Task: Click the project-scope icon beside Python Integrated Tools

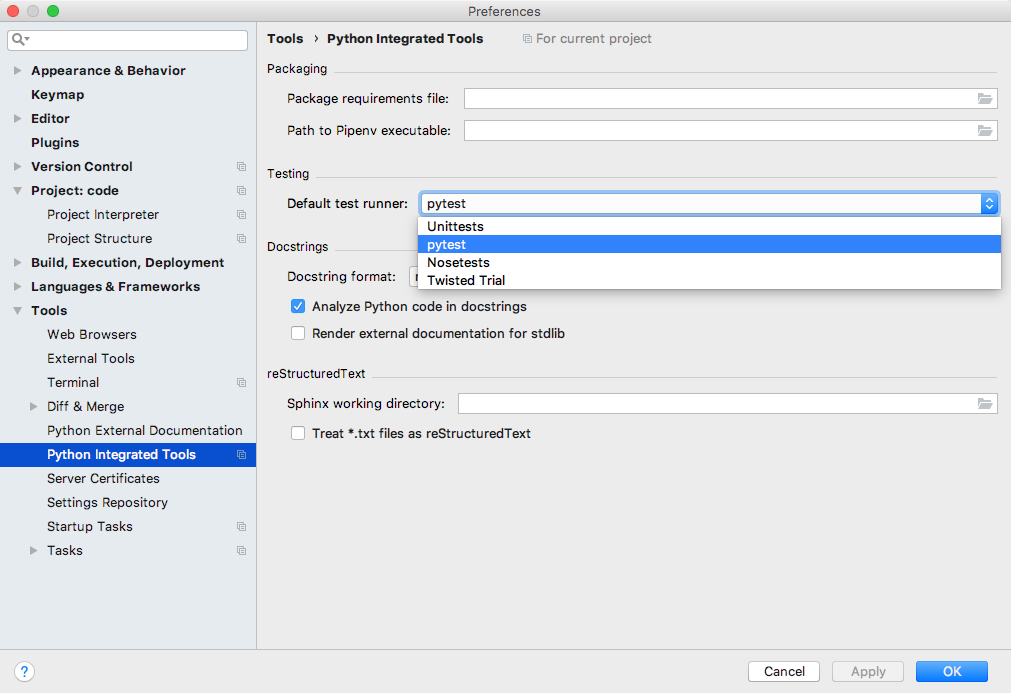Action: pyautogui.click(x=241, y=454)
